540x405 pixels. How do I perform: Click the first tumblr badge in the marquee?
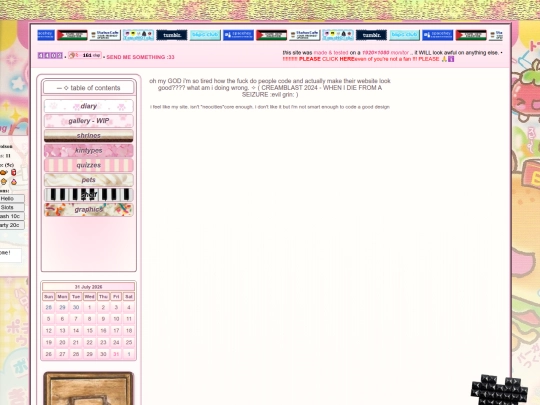tap(172, 35)
